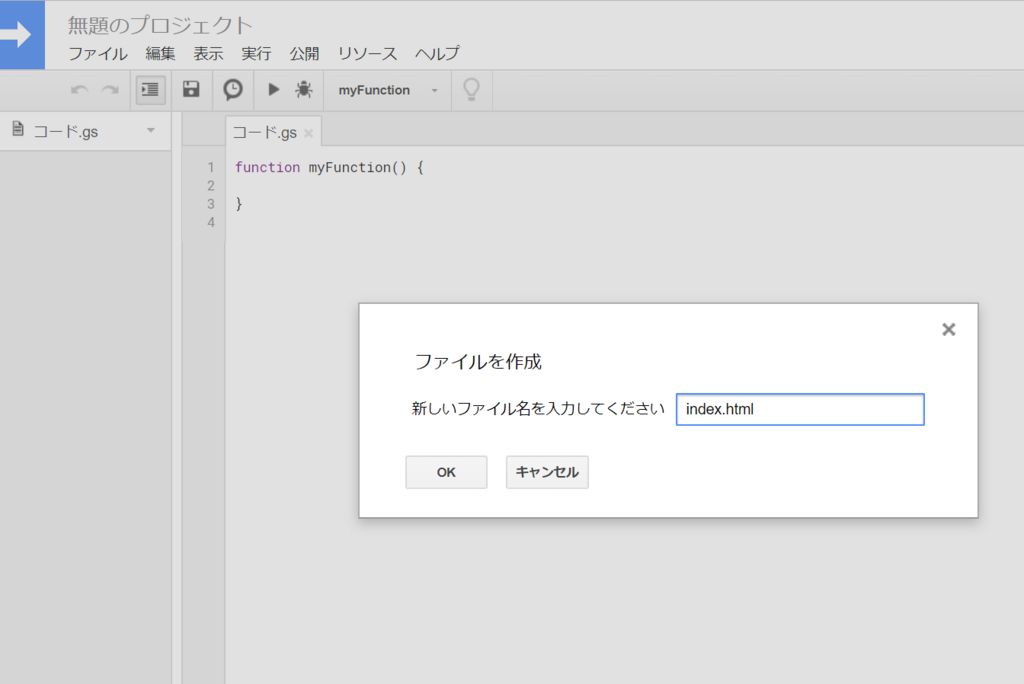Click the project title 無題のプロジェクト
This screenshot has width=1024, height=684.
click(160, 25)
